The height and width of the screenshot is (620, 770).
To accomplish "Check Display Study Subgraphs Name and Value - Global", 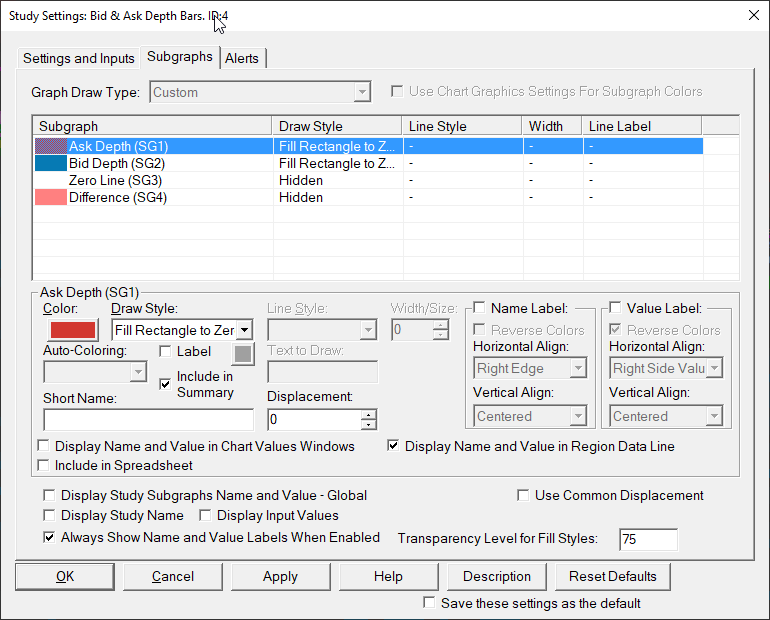I will coord(49,495).
